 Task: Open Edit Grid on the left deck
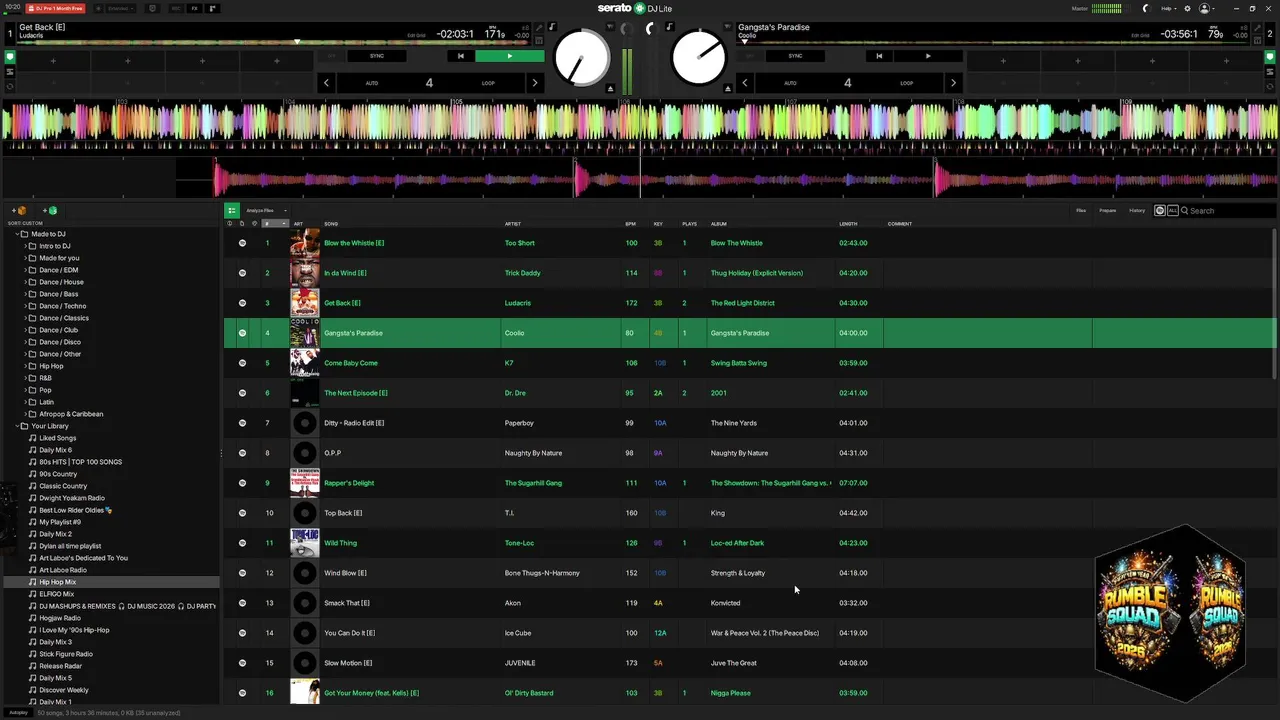point(416,35)
